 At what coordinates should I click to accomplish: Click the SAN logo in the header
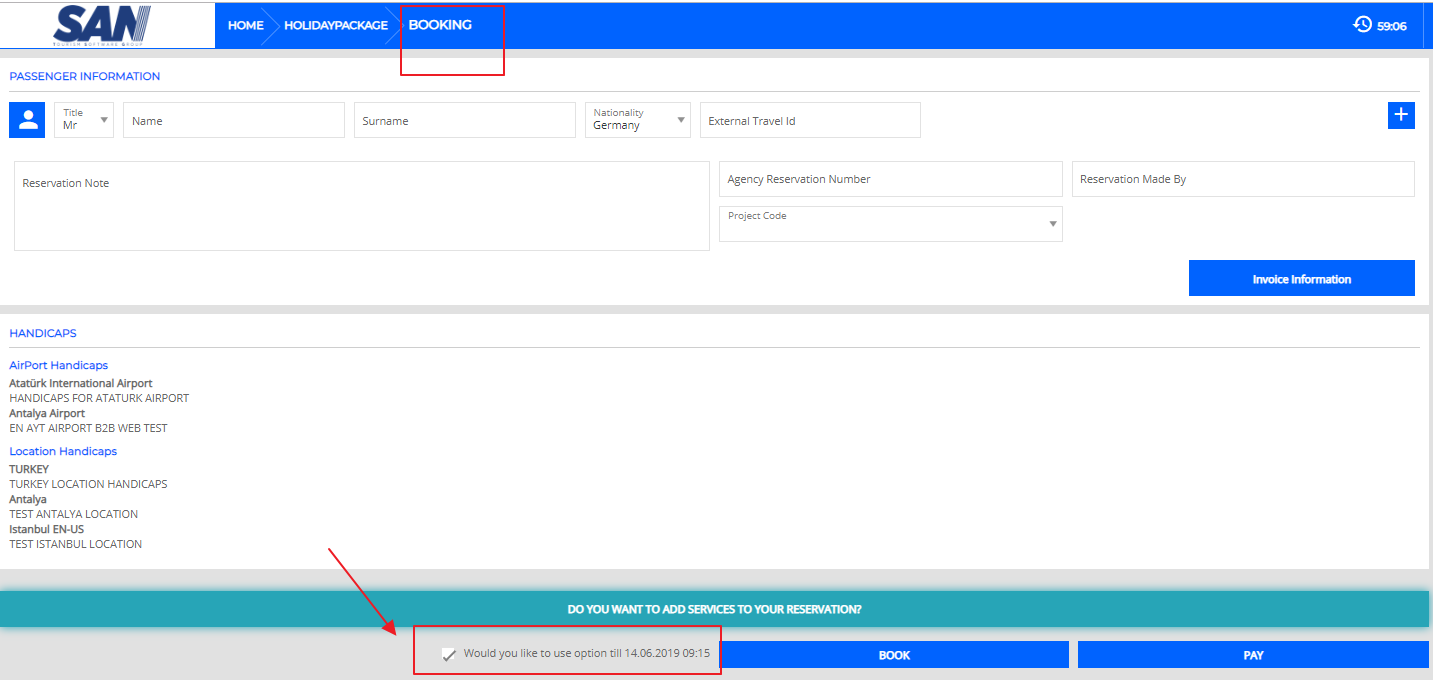click(103, 25)
